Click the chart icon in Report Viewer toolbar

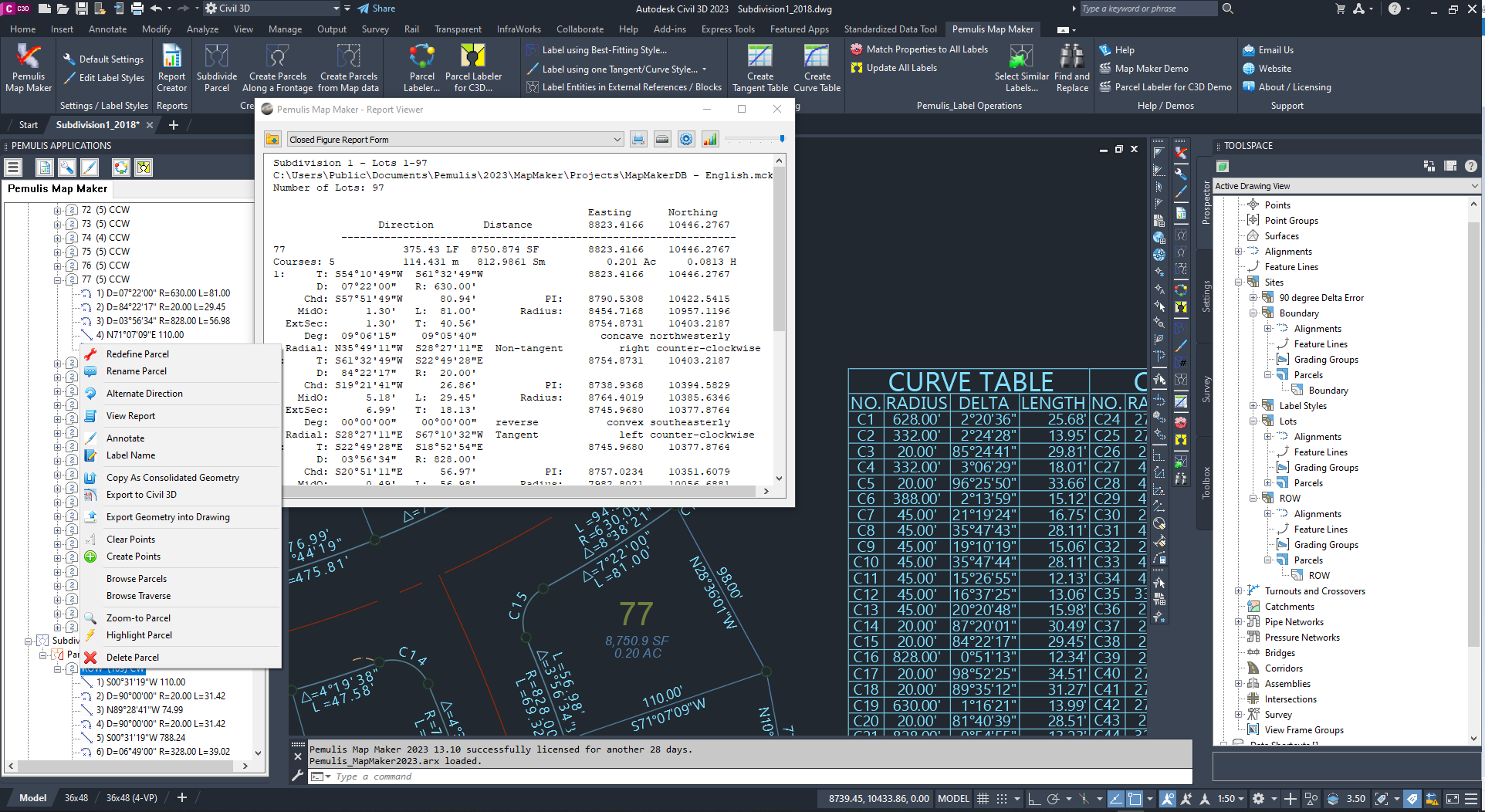pos(709,140)
